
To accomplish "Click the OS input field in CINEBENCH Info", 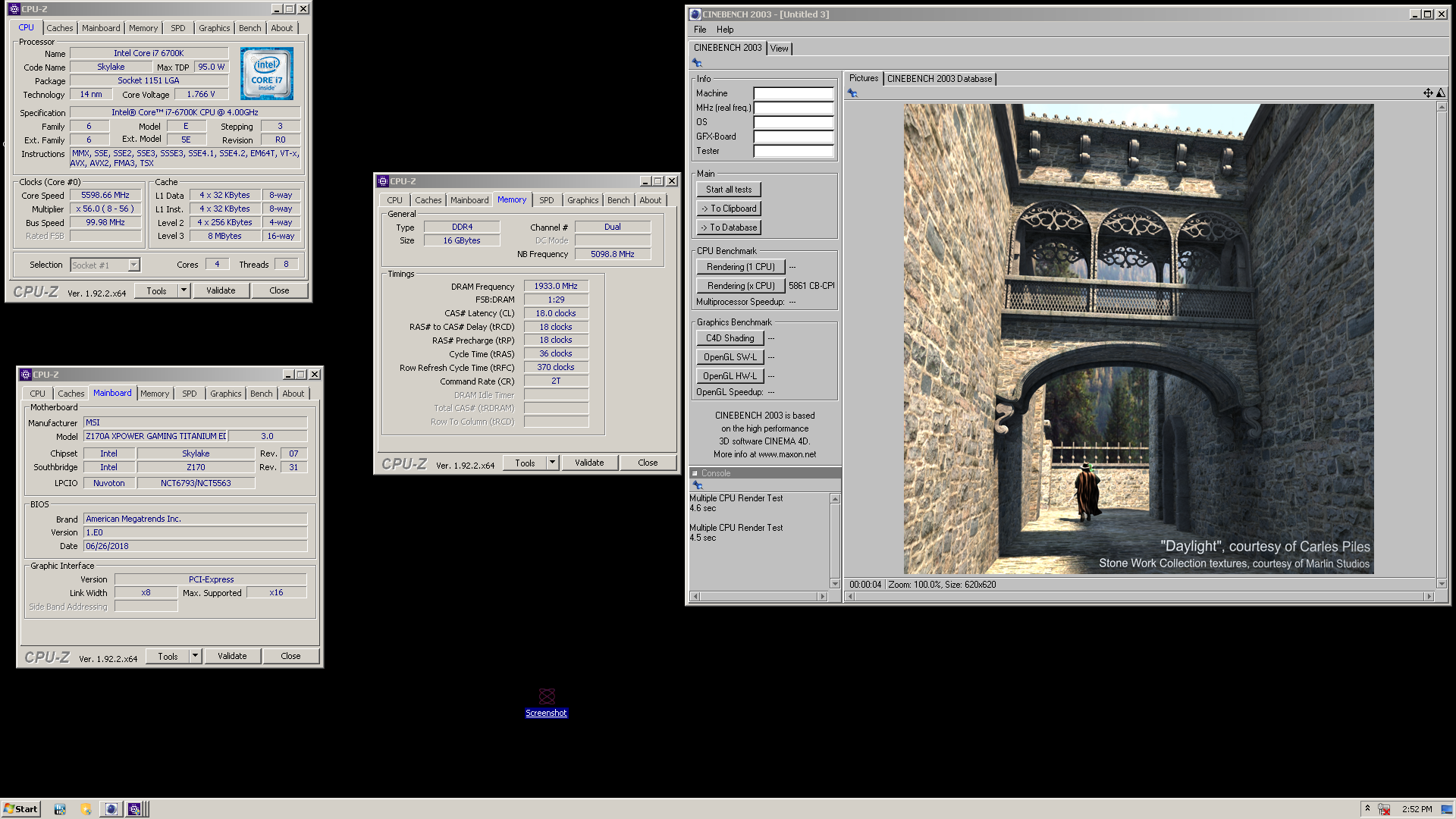I will point(793,122).
